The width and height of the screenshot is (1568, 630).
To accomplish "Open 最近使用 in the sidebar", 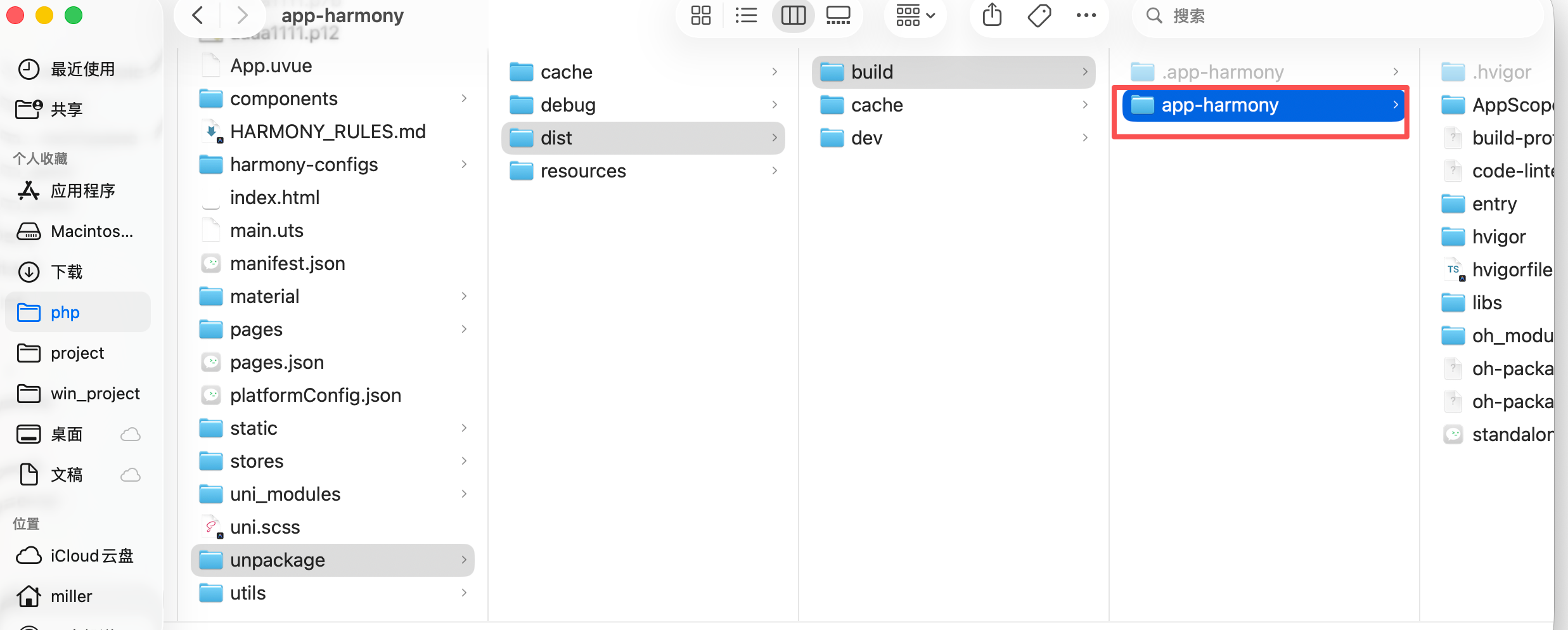I will pyautogui.click(x=79, y=69).
